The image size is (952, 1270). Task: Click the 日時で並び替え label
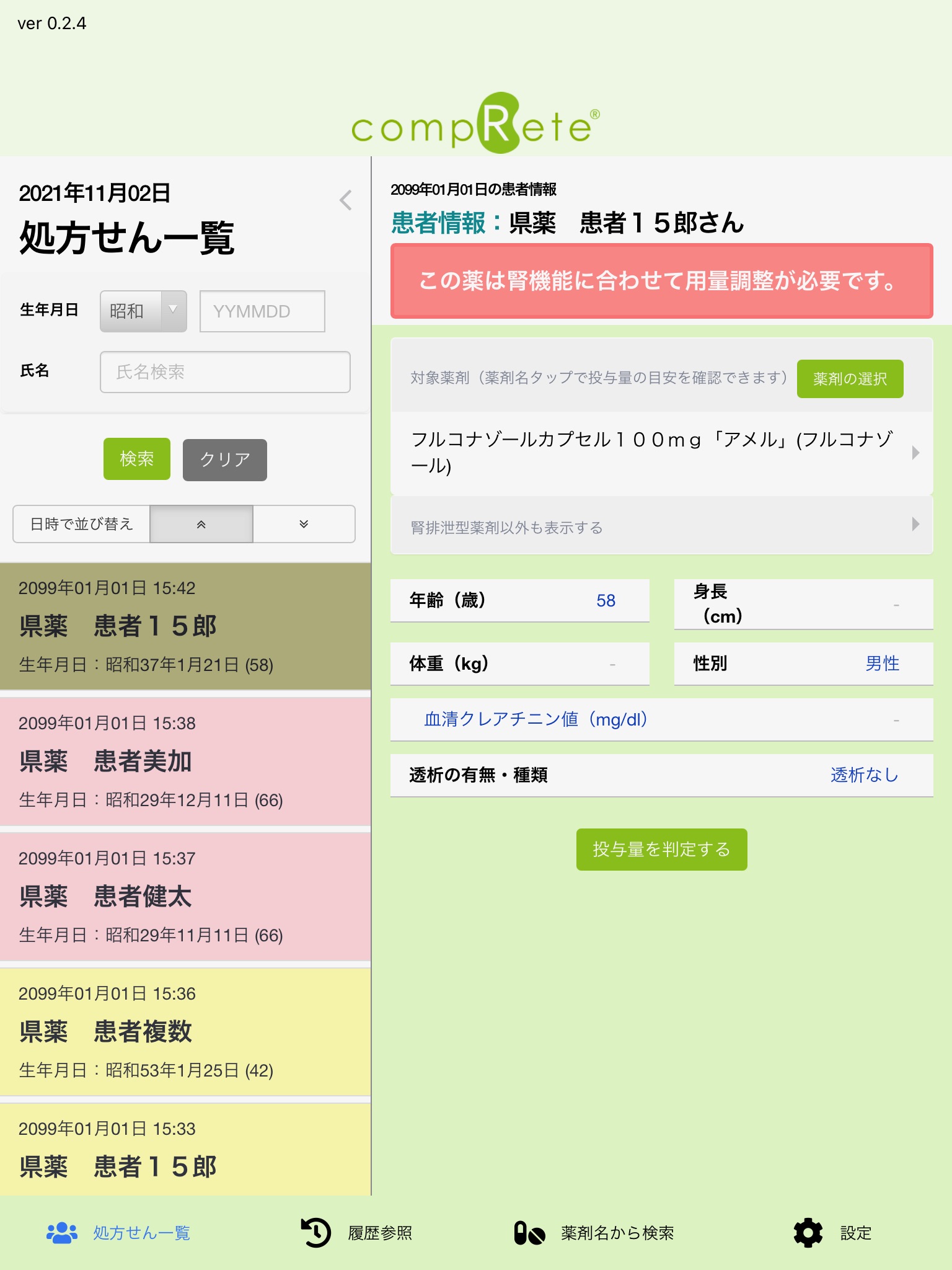coord(82,525)
